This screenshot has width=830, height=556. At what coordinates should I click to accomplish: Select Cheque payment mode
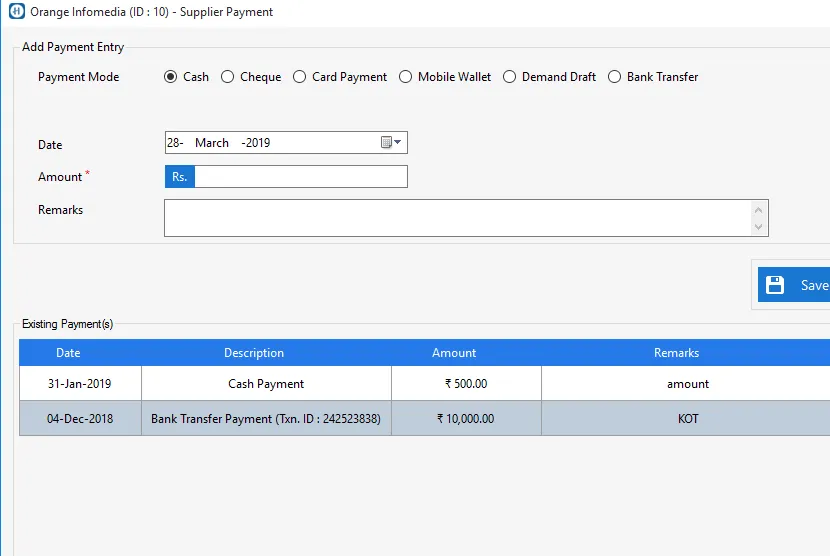228,77
